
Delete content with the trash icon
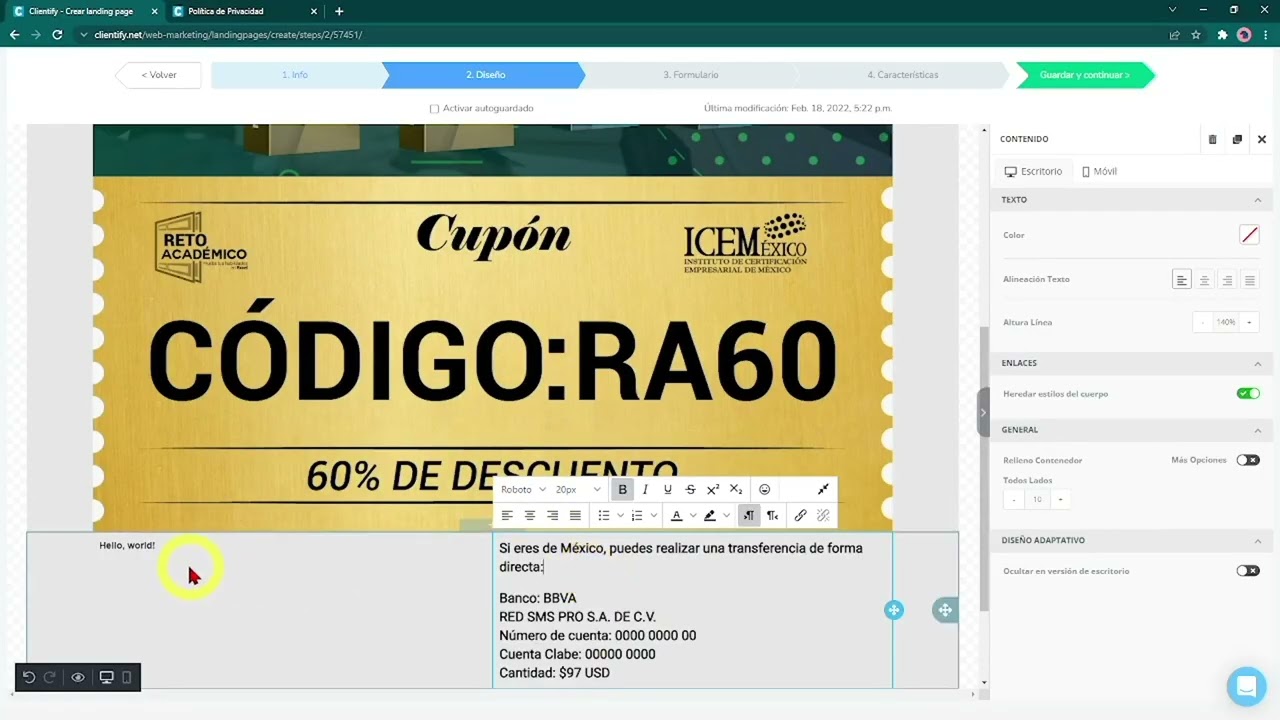click(1213, 140)
